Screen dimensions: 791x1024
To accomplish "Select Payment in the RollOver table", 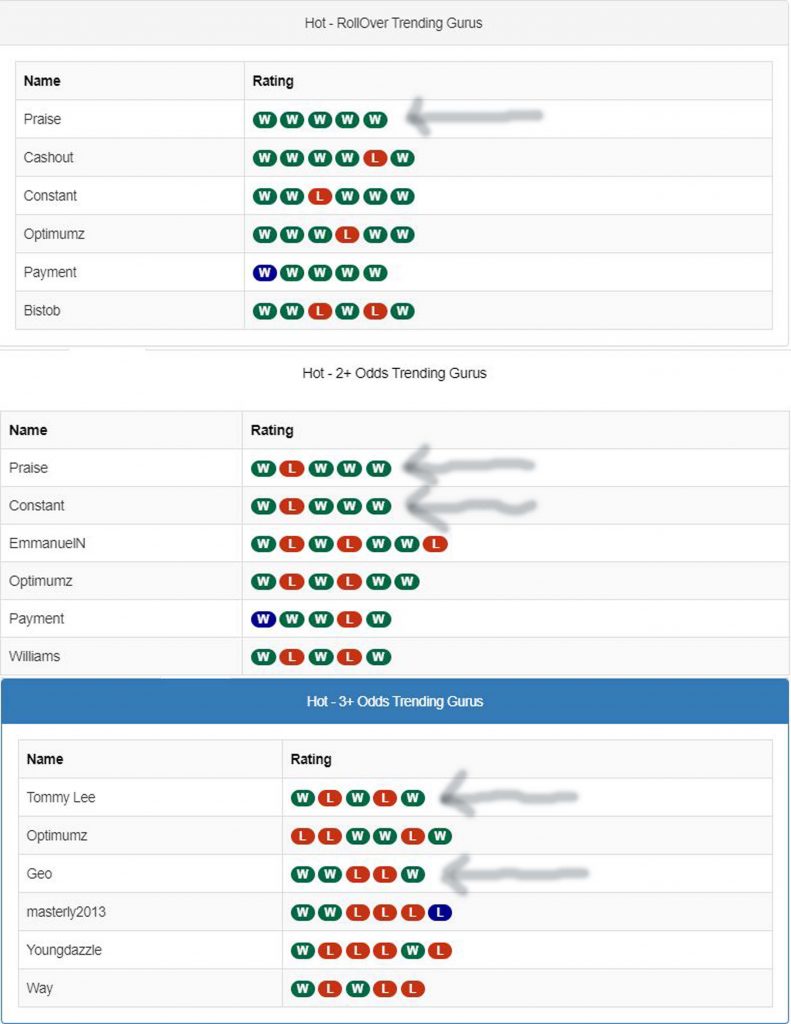I will pyautogui.click(x=50, y=273).
